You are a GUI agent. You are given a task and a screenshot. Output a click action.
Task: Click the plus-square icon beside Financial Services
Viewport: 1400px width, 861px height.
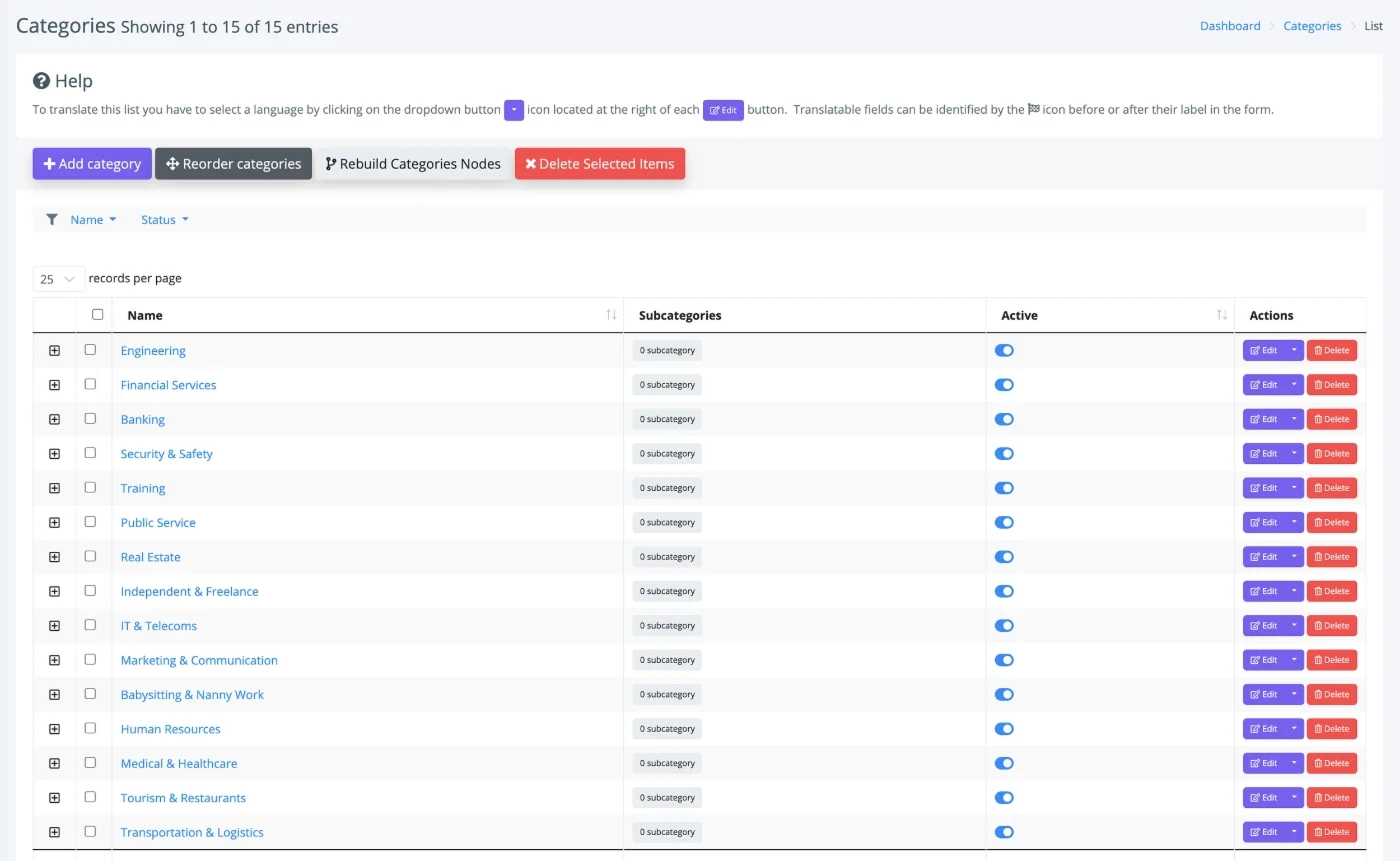coord(54,385)
